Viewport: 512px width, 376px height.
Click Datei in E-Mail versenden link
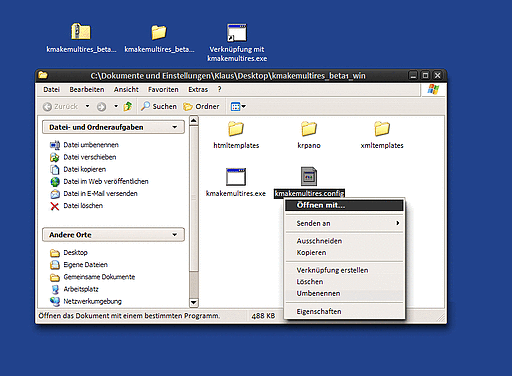100,194
